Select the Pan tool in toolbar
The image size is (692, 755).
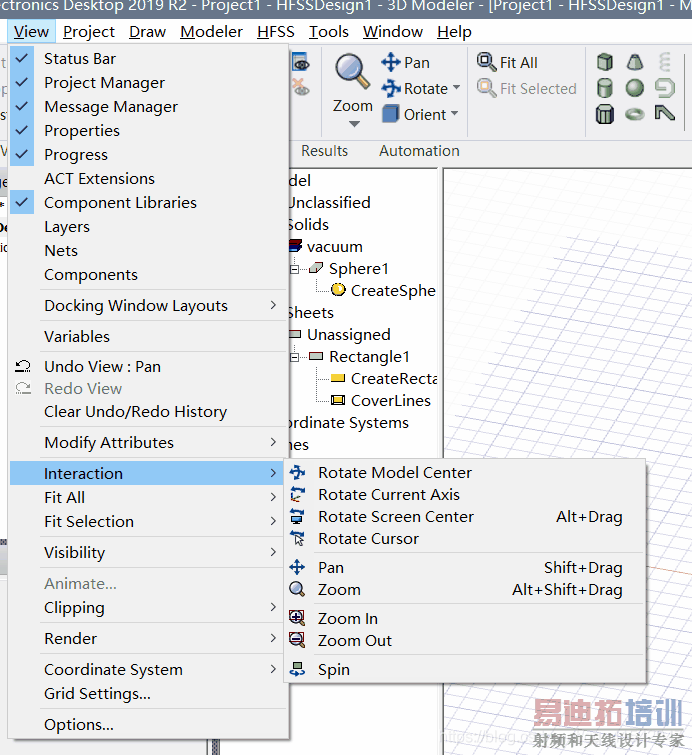(x=405, y=63)
